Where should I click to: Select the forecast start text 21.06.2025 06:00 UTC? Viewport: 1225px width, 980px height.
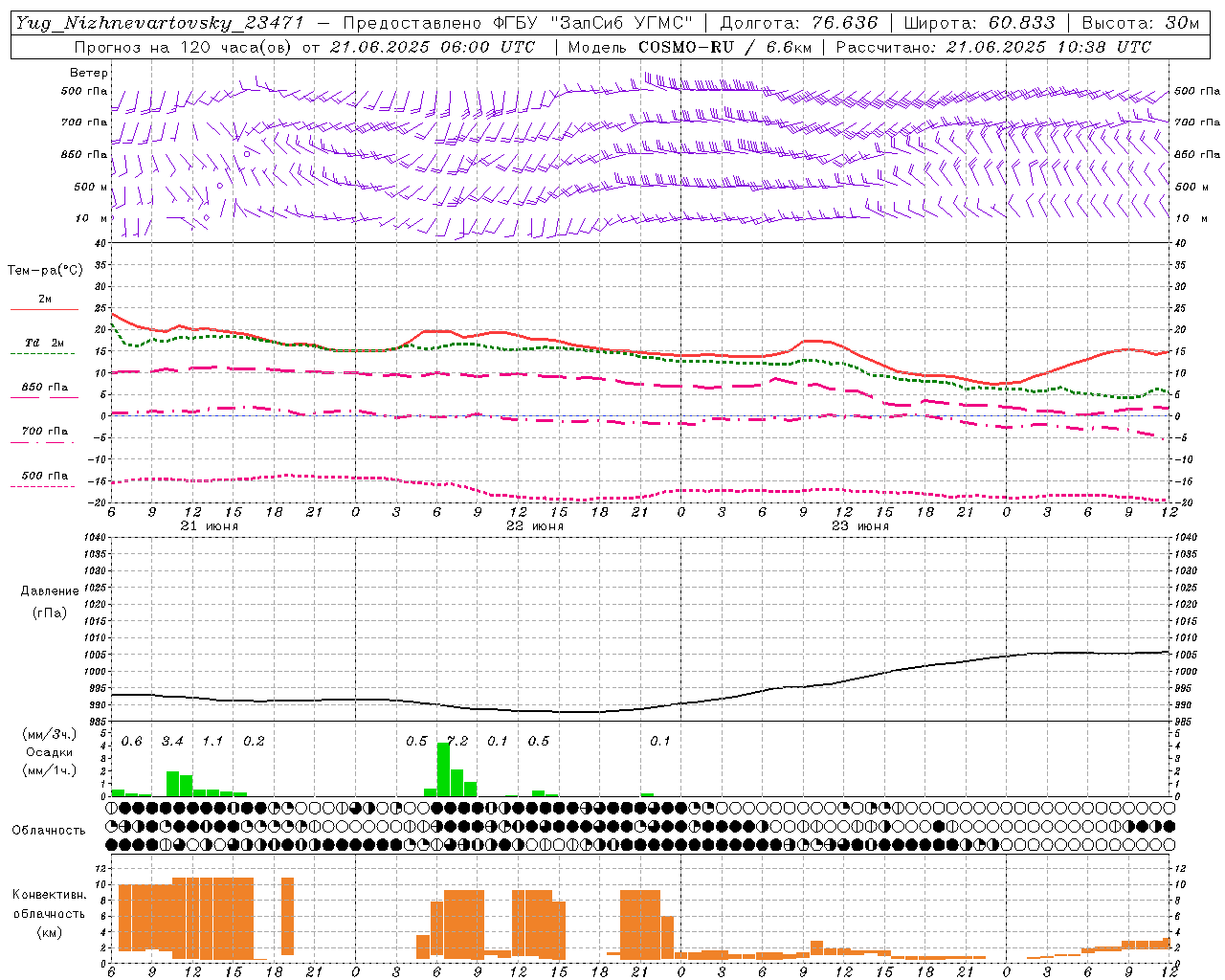[x=432, y=47]
